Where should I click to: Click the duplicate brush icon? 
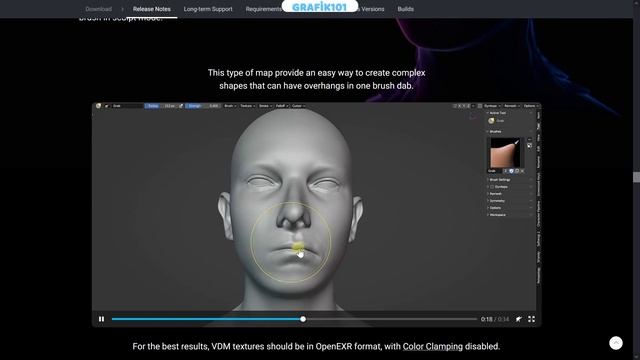click(x=517, y=171)
